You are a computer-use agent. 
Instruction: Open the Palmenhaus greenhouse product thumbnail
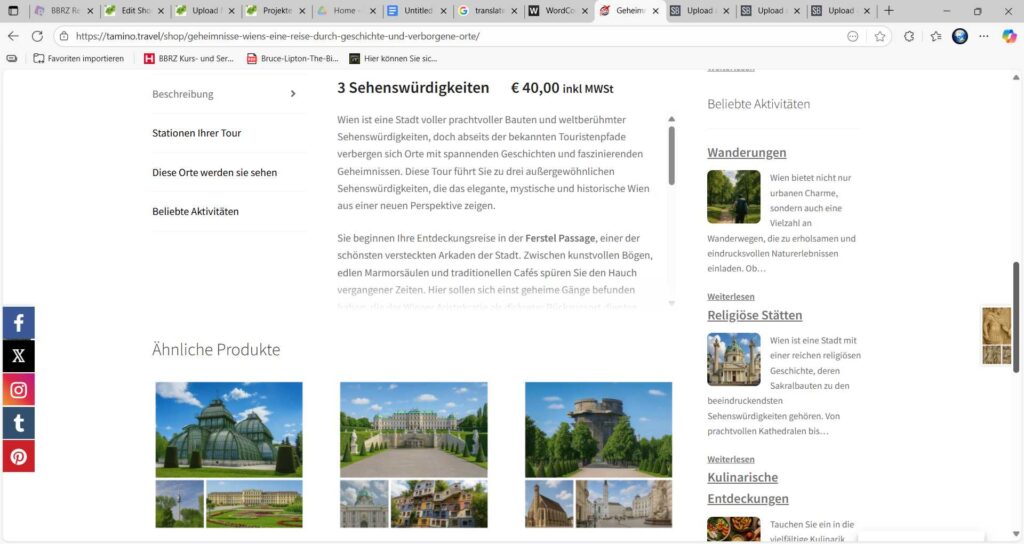[x=229, y=429]
